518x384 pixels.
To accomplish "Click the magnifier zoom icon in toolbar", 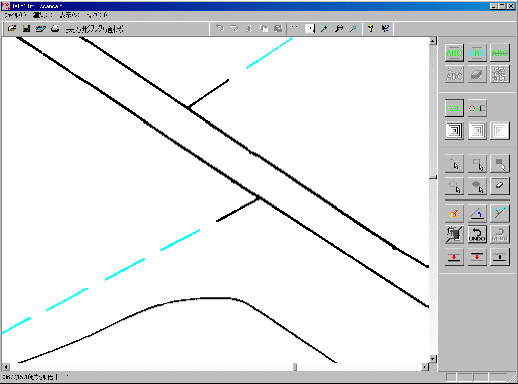I will (339, 29).
